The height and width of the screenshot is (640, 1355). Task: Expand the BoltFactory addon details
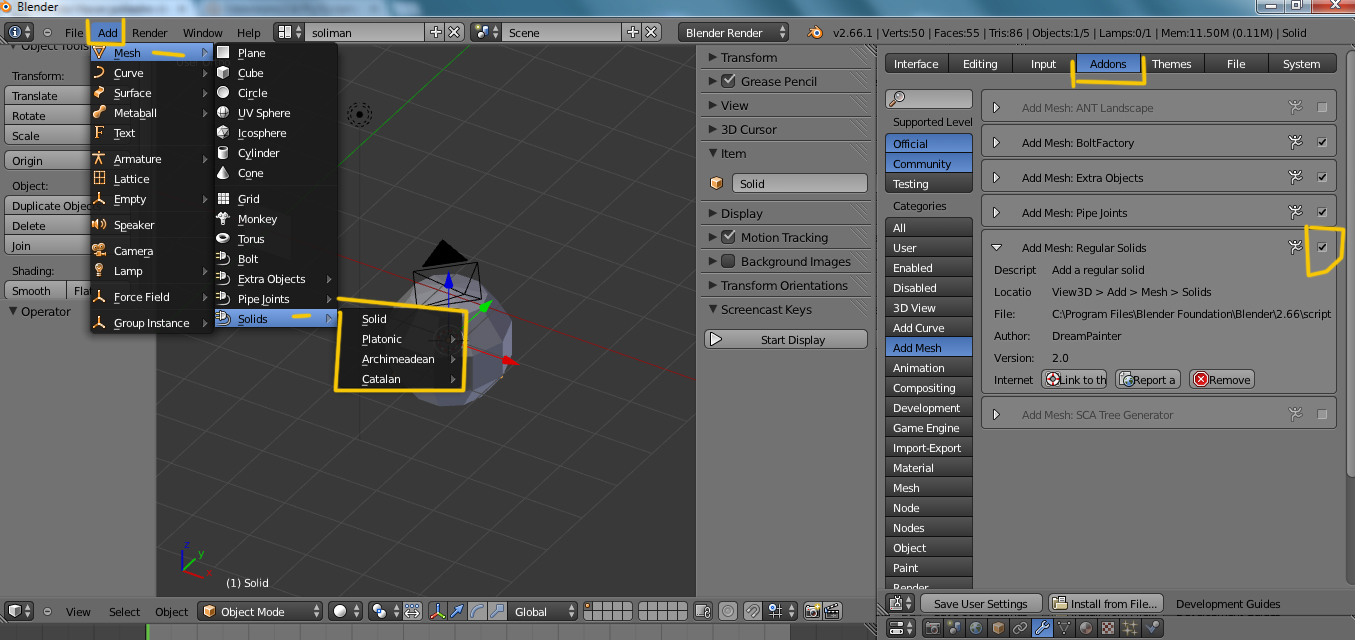click(x=997, y=143)
